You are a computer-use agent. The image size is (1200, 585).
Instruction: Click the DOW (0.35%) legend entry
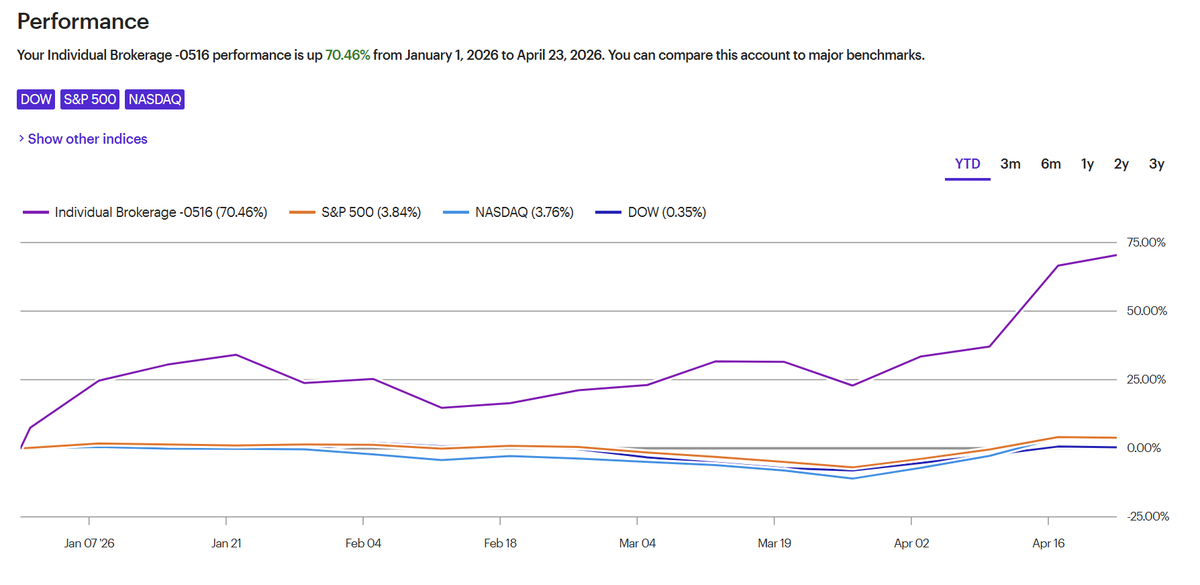[651, 212]
